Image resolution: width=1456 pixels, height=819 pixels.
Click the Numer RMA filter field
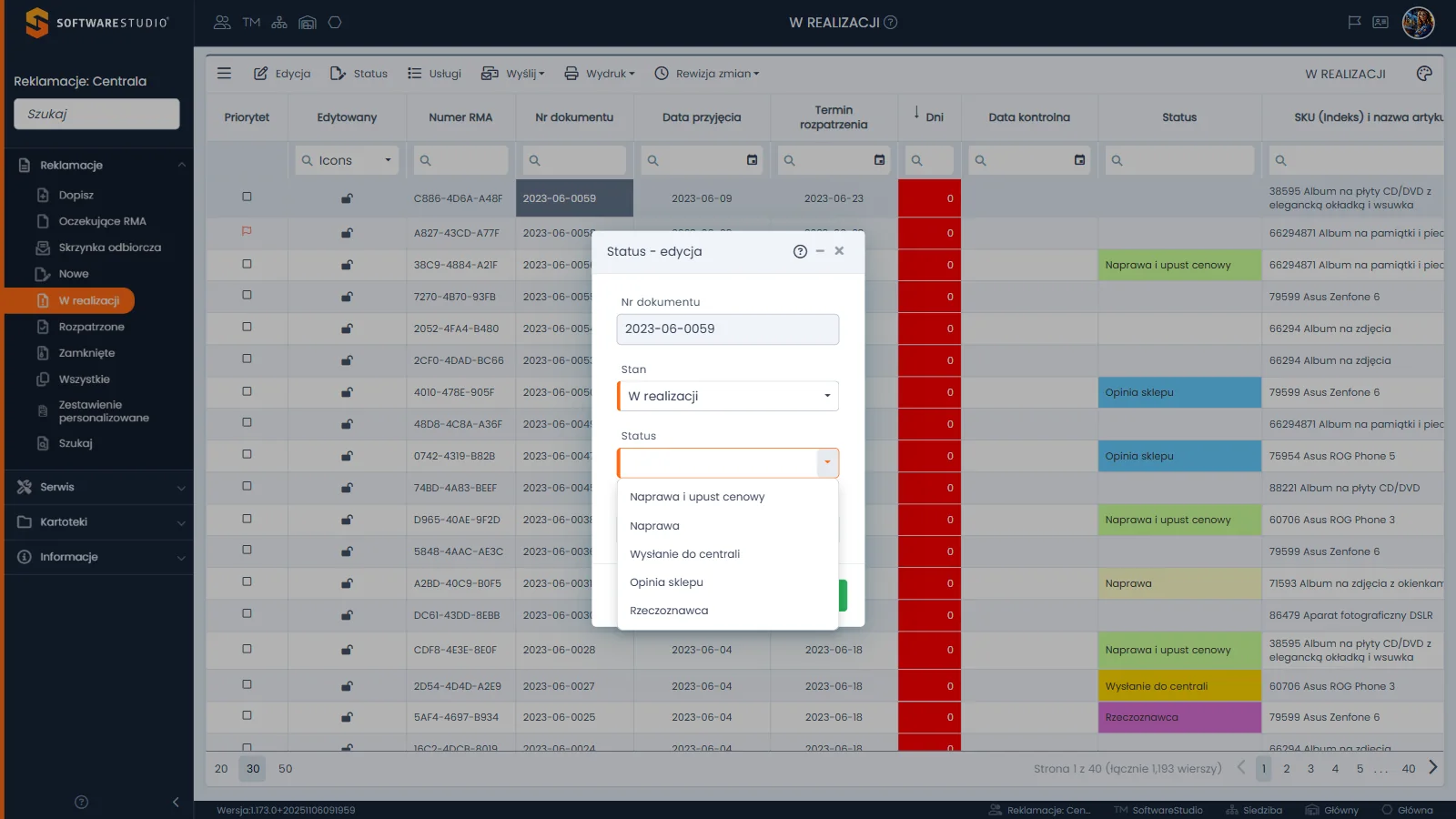460,160
